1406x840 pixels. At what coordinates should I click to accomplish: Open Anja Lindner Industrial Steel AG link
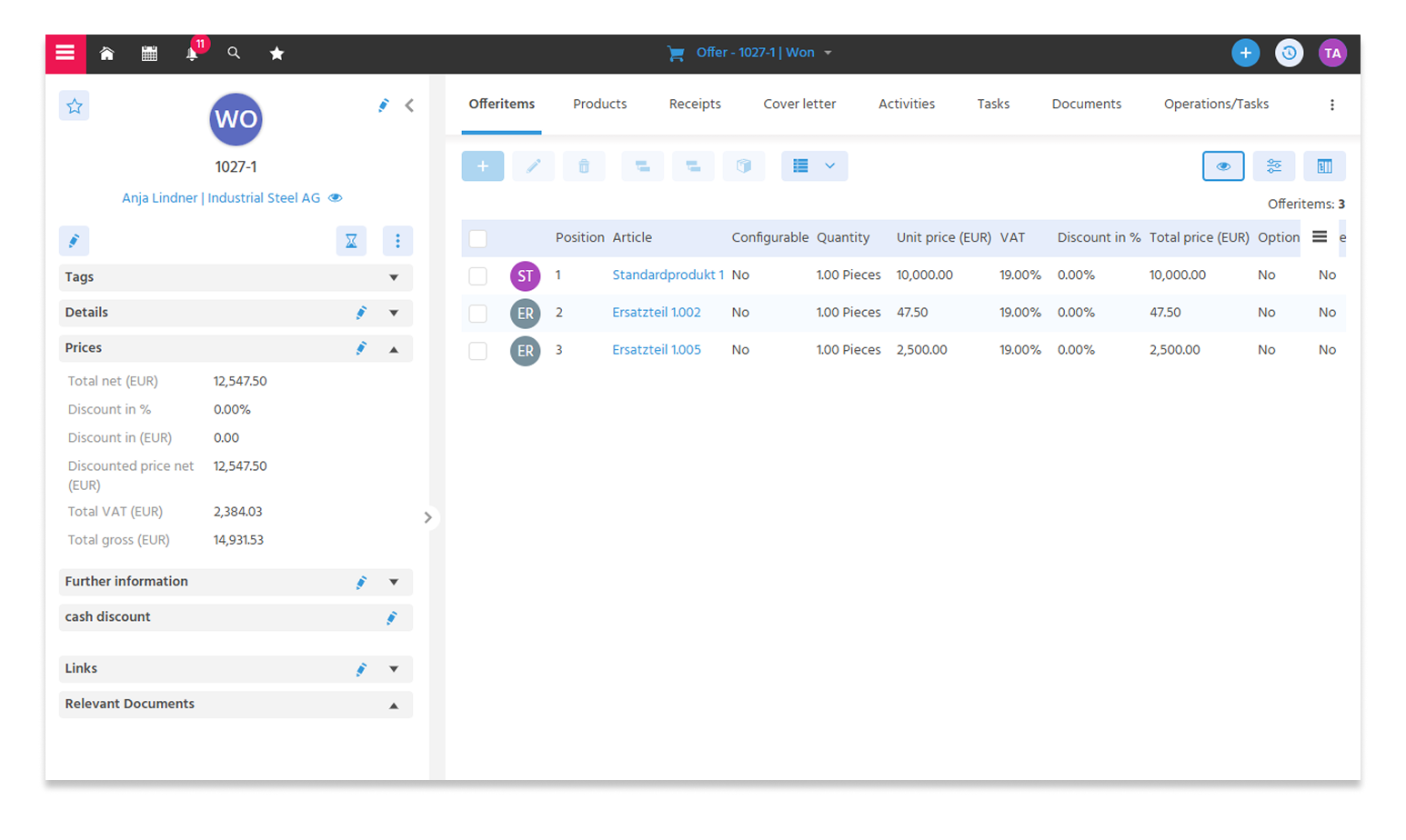(x=221, y=197)
